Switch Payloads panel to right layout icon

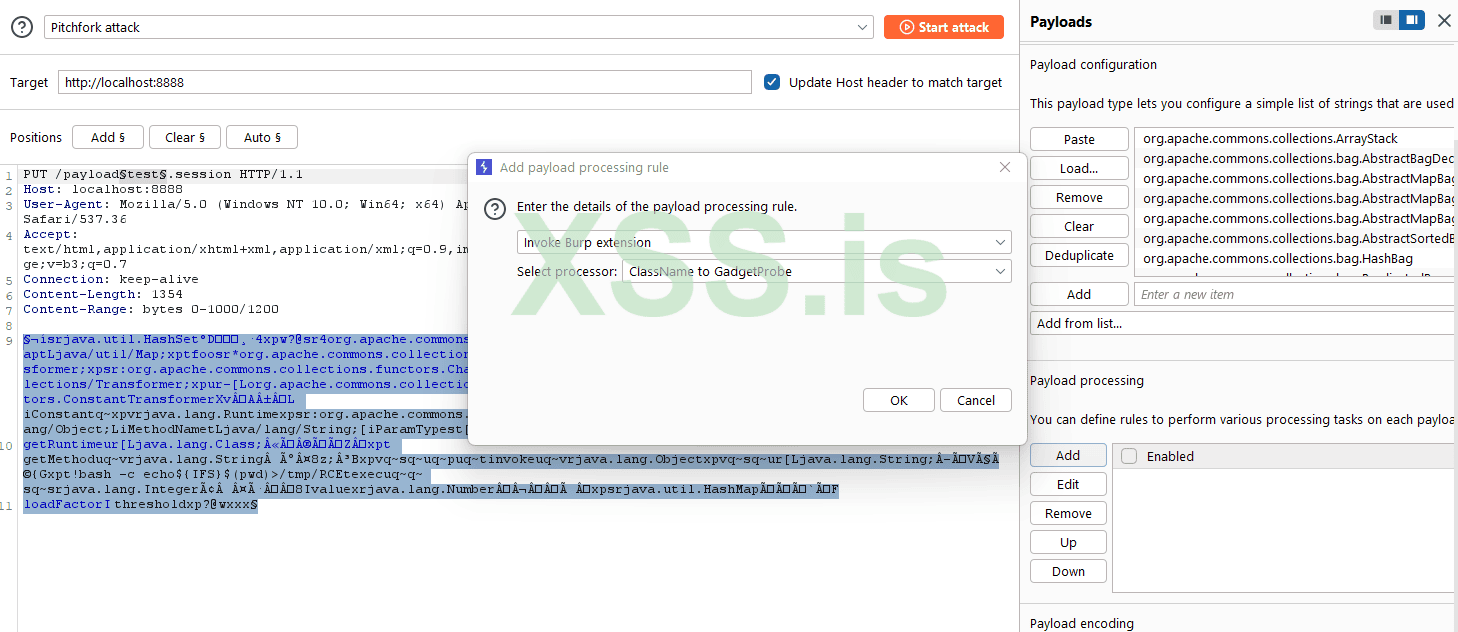(1412, 20)
